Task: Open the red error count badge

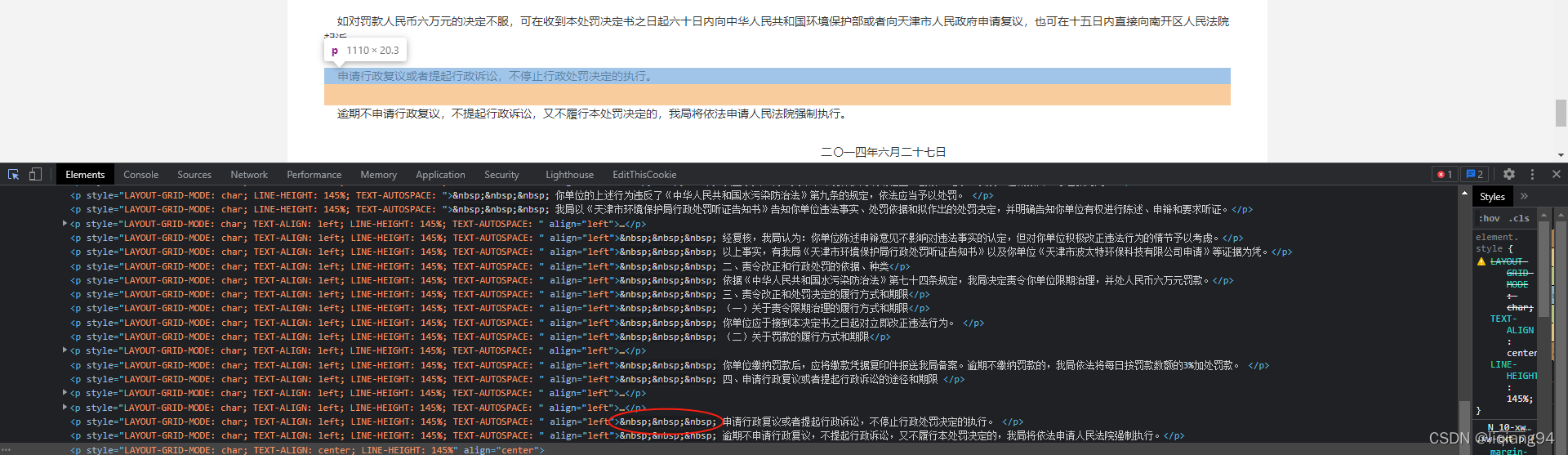Action: tap(1444, 175)
